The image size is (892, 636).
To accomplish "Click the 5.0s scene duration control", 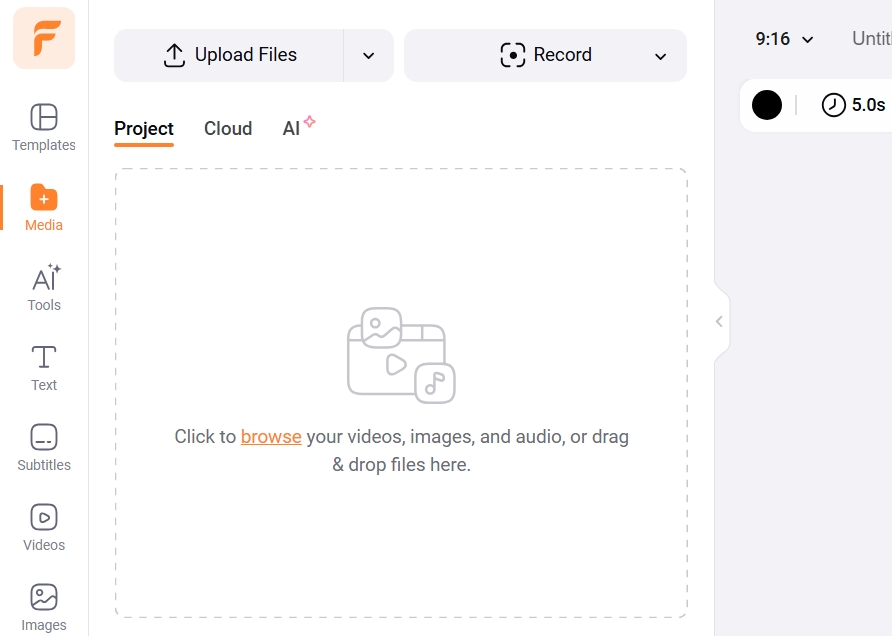I will [x=853, y=105].
